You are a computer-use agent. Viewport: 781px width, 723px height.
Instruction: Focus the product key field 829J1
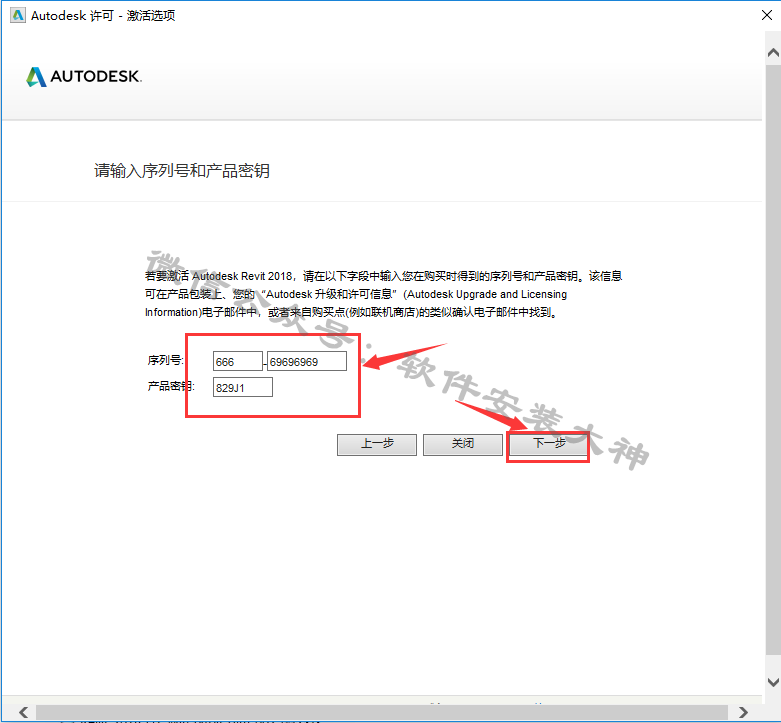[x=243, y=387]
